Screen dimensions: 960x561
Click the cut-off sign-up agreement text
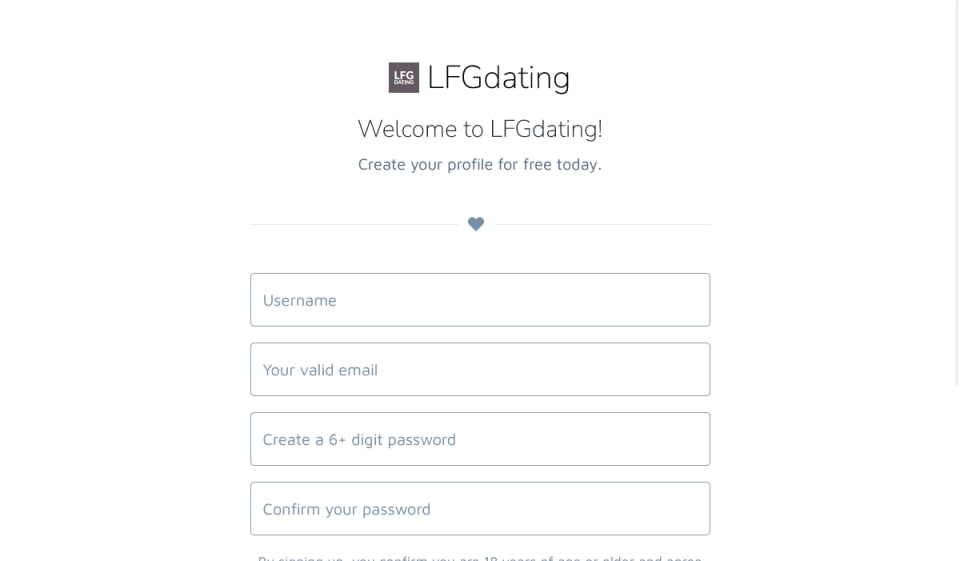[480, 558]
